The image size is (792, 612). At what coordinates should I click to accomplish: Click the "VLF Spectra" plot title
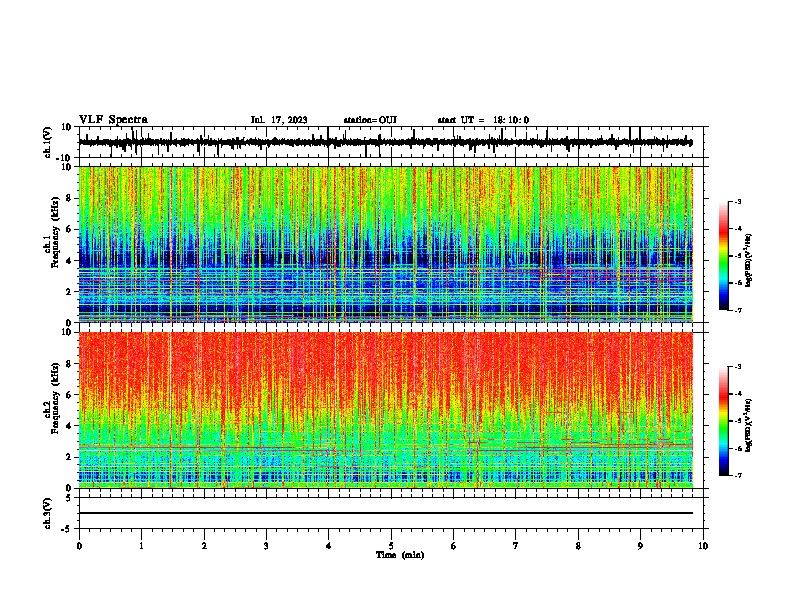(113, 119)
